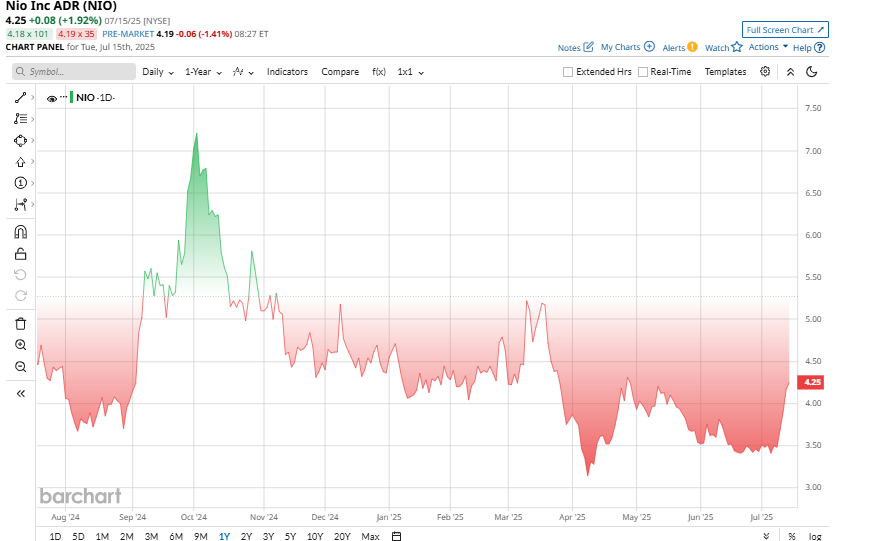
Task: Select the shapes drawing tool
Action: pyautogui.click(x=20, y=140)
